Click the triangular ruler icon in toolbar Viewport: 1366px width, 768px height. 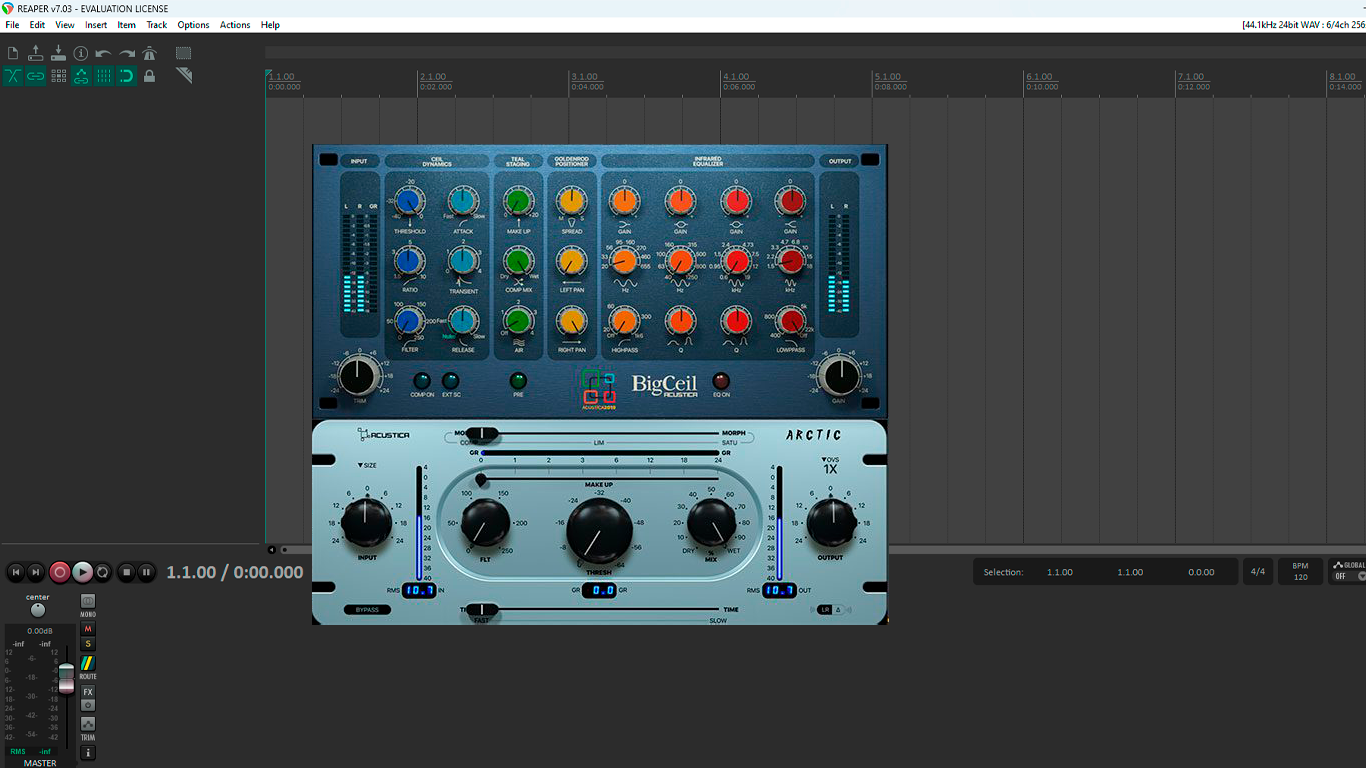(x=184, y=76)
